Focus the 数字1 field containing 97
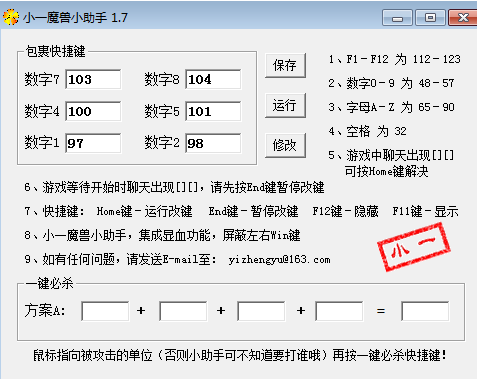477x379 pixels. (93, 143)
